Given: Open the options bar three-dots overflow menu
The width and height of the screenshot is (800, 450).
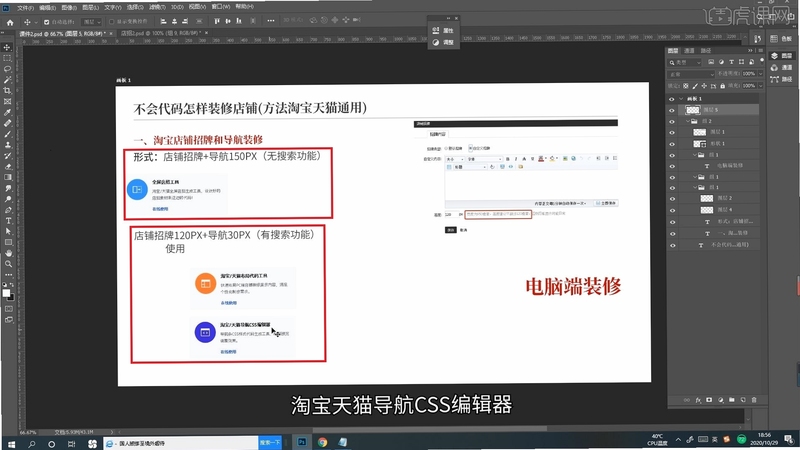Looking at the screenshot, I should tap(271, 21).
